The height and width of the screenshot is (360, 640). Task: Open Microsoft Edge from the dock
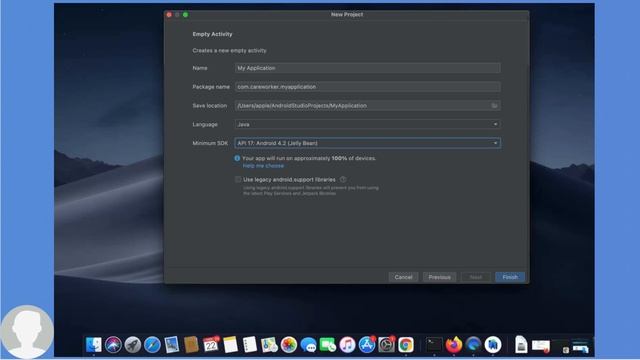pyautogui.click(x=473, y=345)
